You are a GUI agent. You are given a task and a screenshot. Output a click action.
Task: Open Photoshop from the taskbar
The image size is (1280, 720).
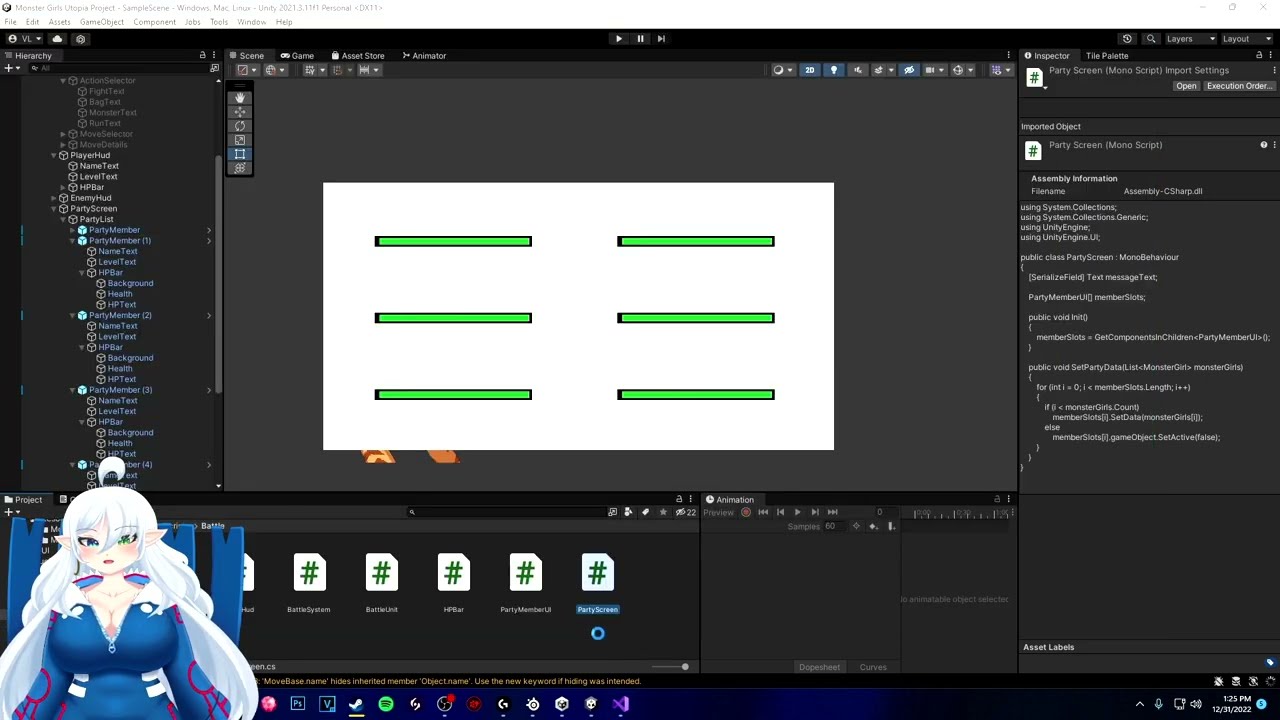point(297,704)
